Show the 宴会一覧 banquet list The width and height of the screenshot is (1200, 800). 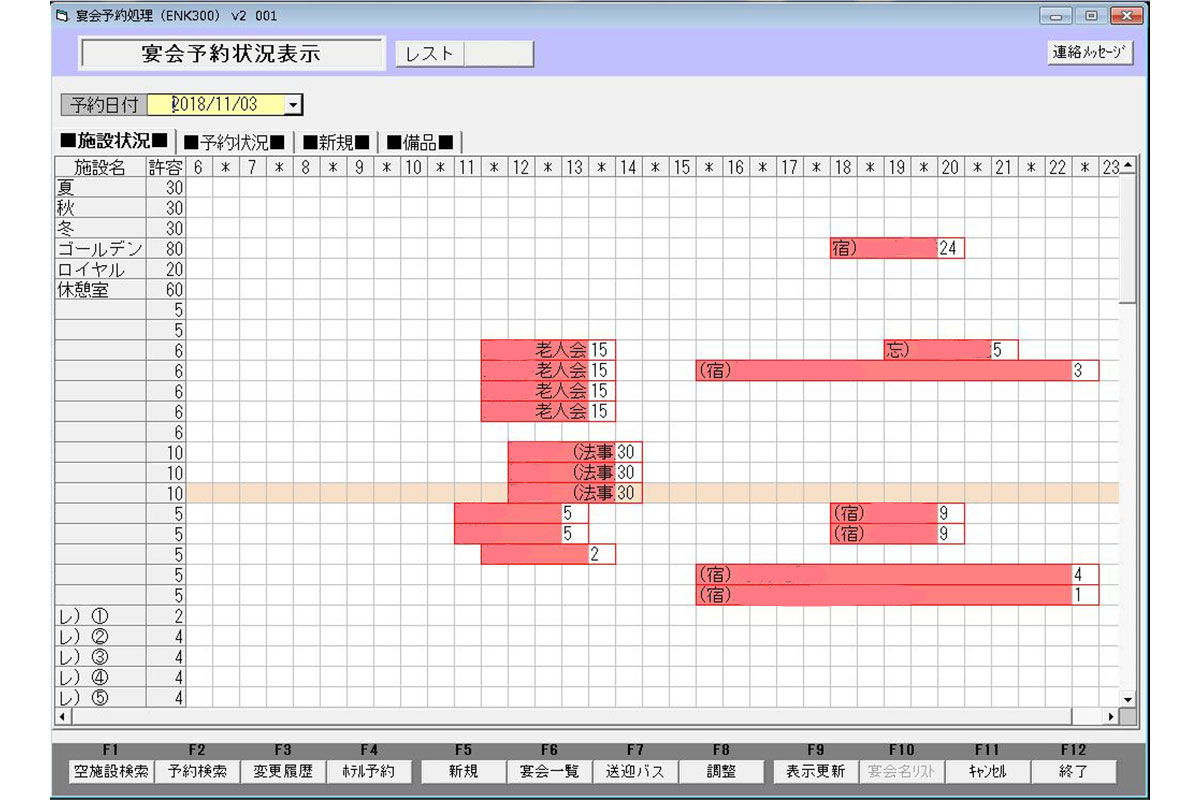click(x=549, y=771)
